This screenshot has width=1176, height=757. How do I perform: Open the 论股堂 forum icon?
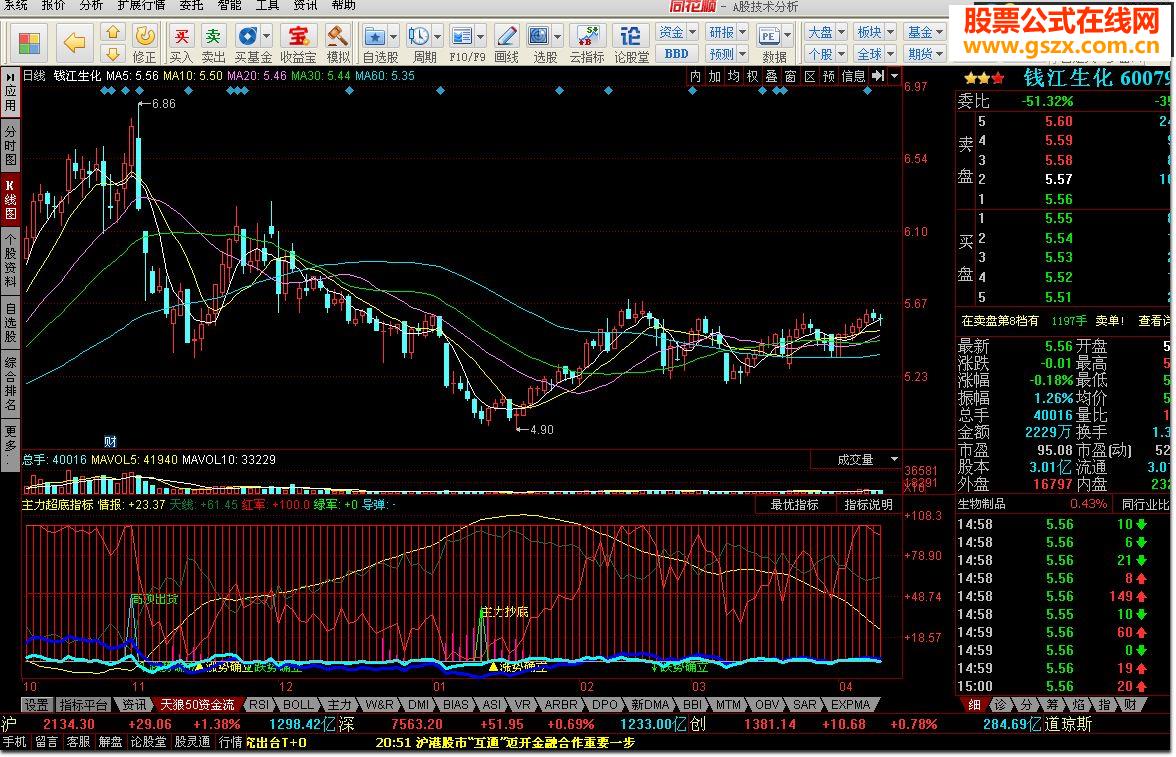(632, 44)
